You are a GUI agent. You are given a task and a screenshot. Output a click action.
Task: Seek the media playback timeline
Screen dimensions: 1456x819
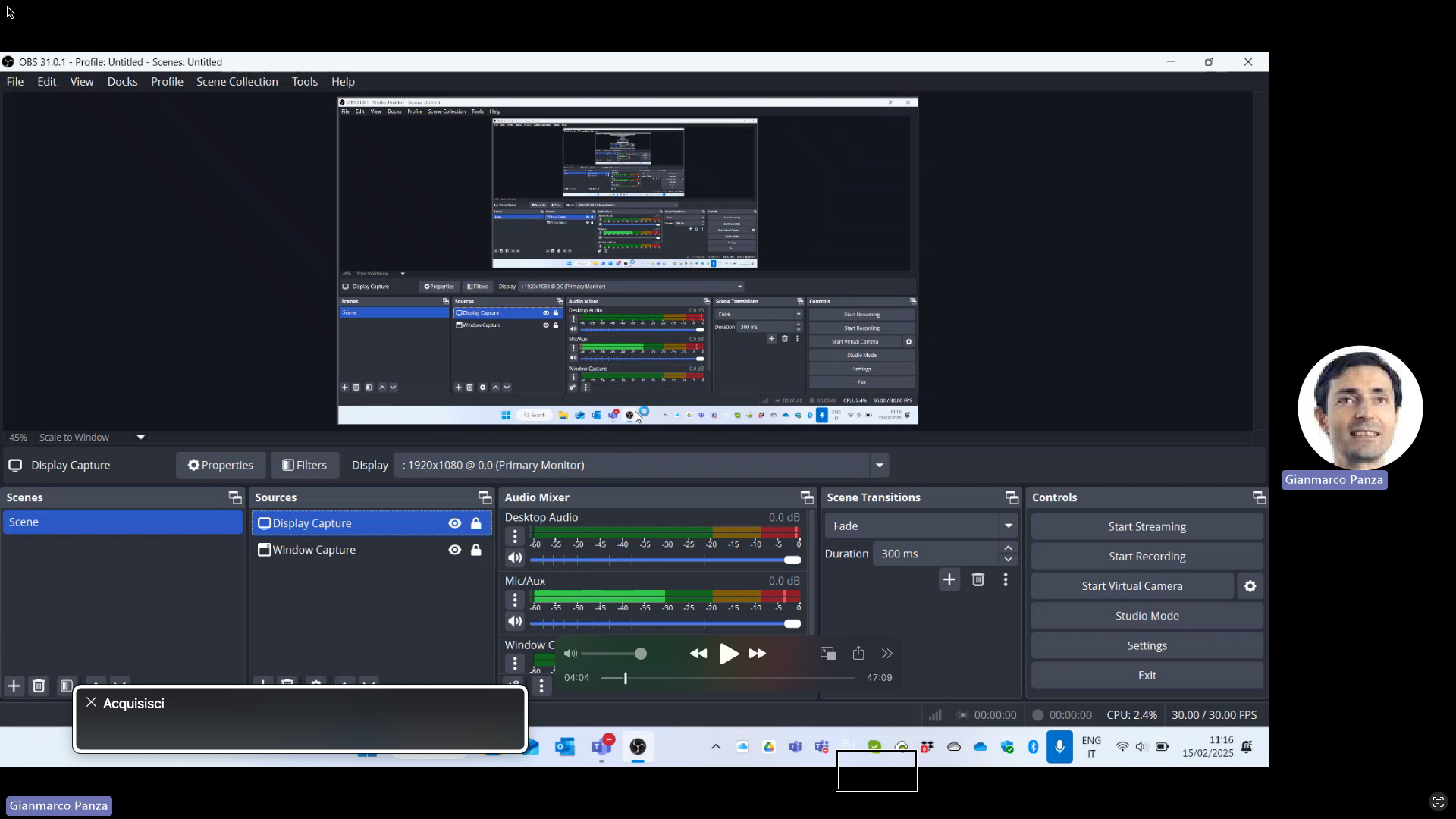pyautogui.click(x=728, y=678)
